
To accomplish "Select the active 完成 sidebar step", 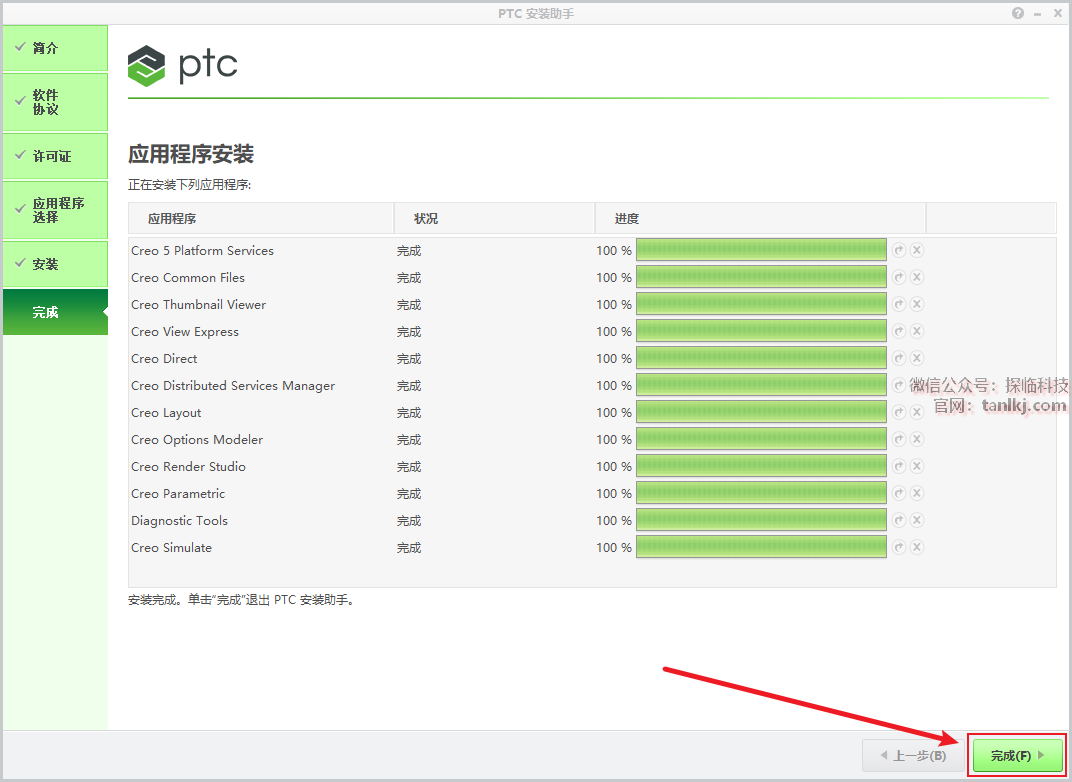I will click(55, 312).
